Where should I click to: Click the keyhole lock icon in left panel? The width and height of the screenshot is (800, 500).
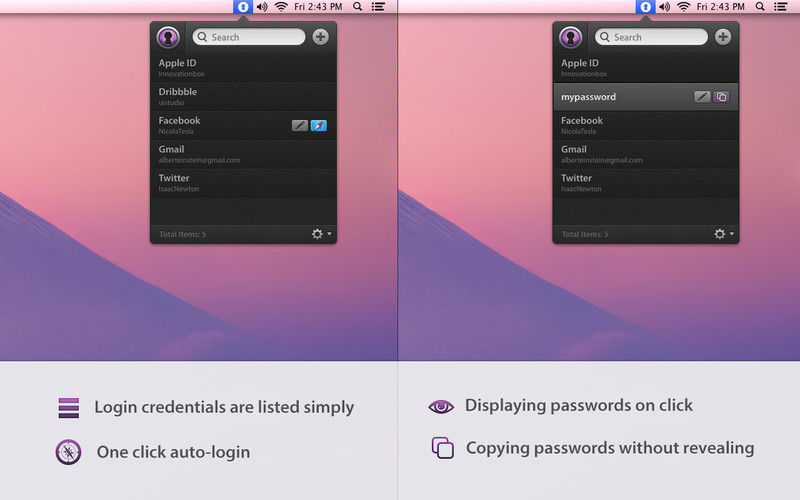point(168,37)
